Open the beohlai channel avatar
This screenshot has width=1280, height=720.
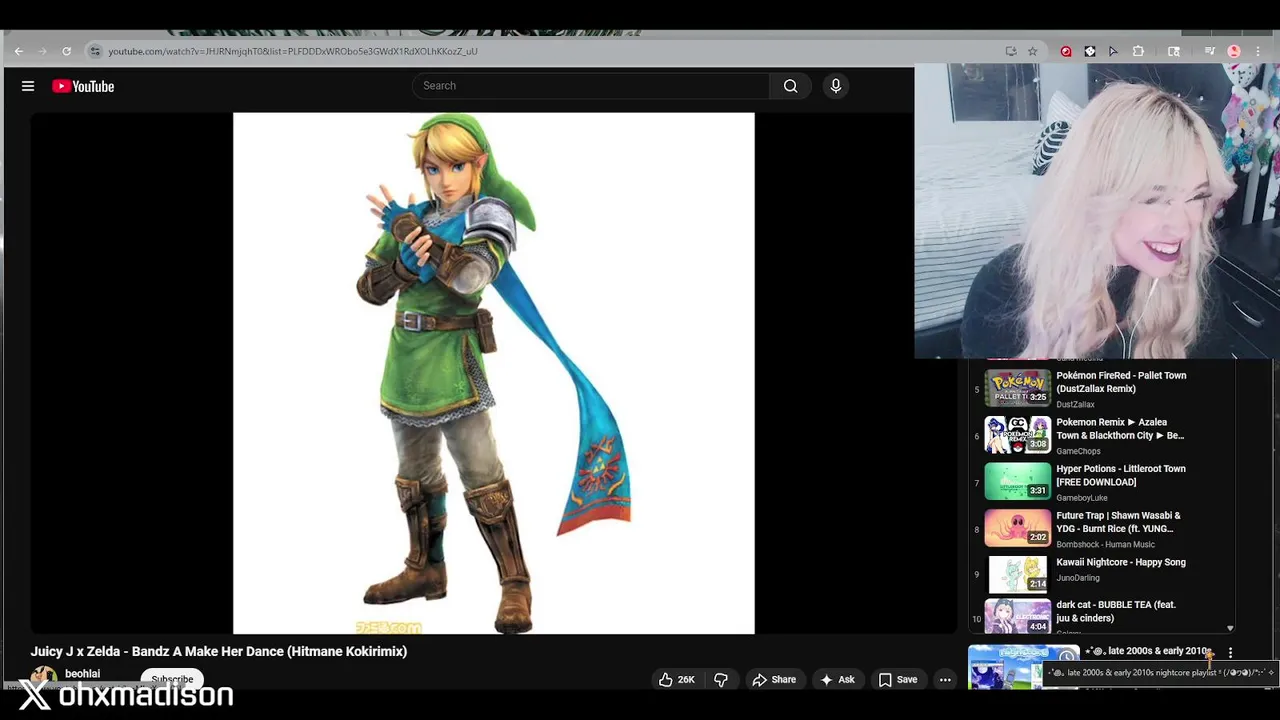[44, 677]
